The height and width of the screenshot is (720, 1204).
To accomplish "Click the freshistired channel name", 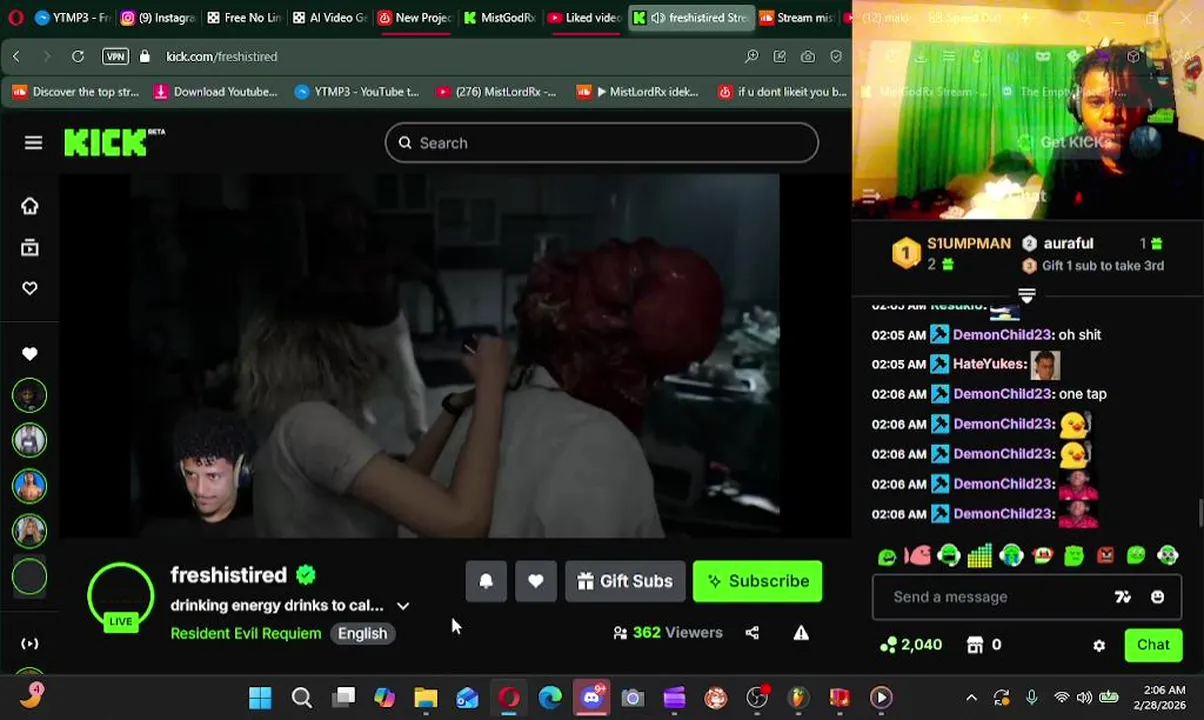I will [228, 575].
